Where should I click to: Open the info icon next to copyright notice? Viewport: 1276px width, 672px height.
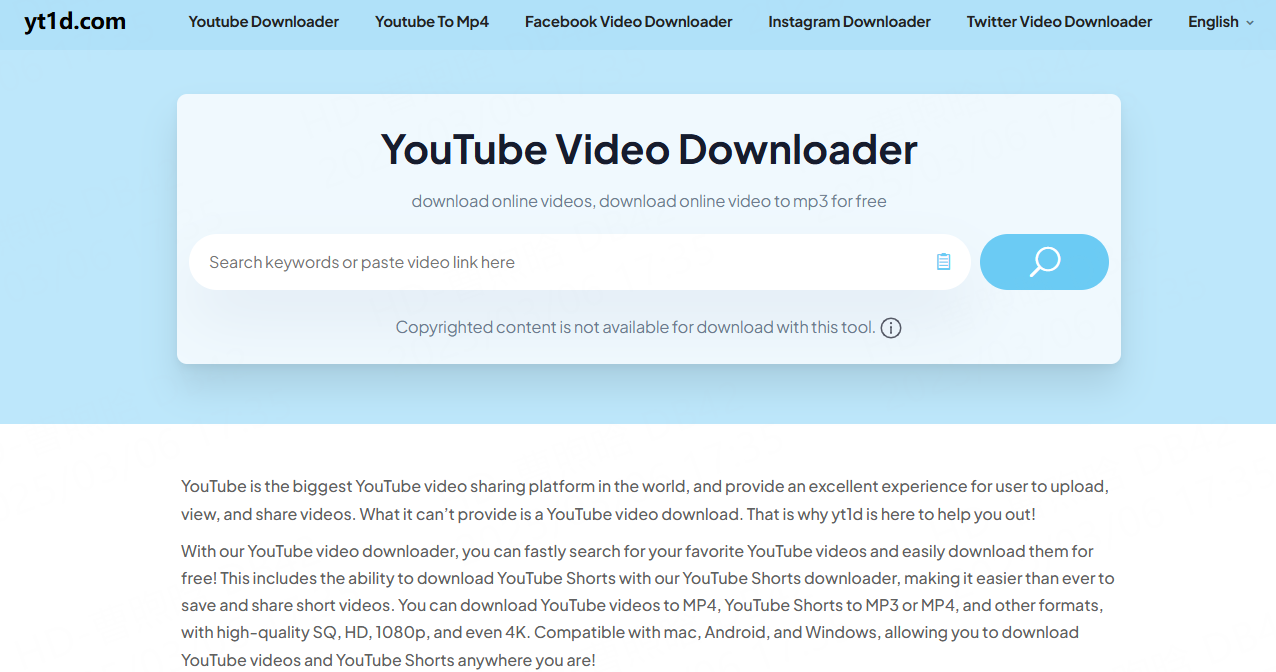(891, 328)
